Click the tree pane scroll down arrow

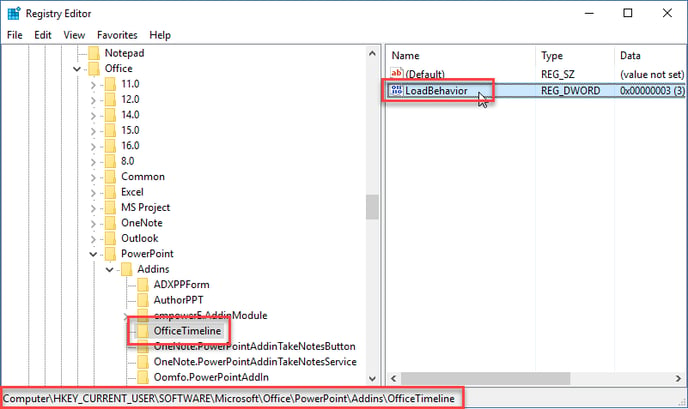point(372,379)
